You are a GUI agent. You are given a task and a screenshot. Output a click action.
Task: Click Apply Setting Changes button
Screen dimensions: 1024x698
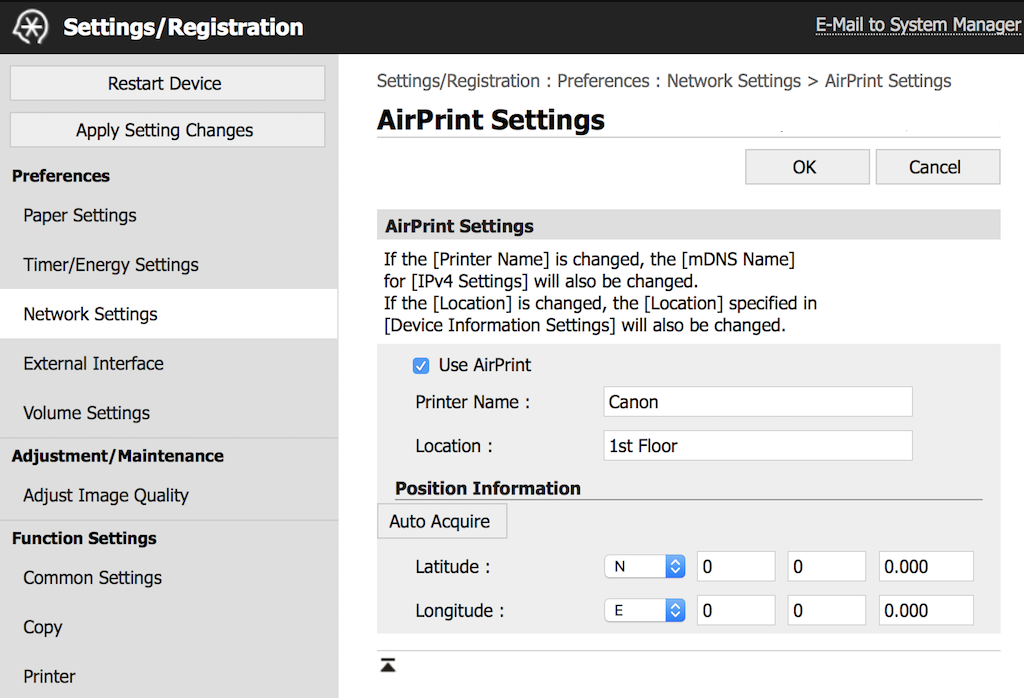(167, 130)
